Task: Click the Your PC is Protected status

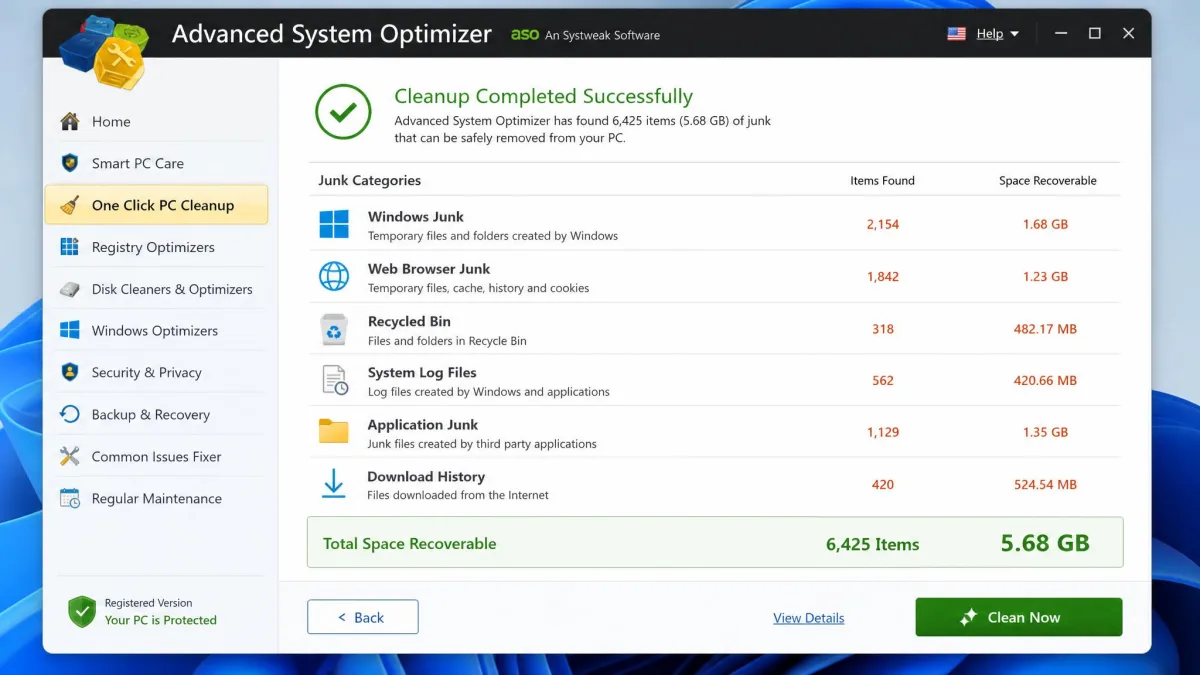Action: pyautogui.click(x=161, y=620)
